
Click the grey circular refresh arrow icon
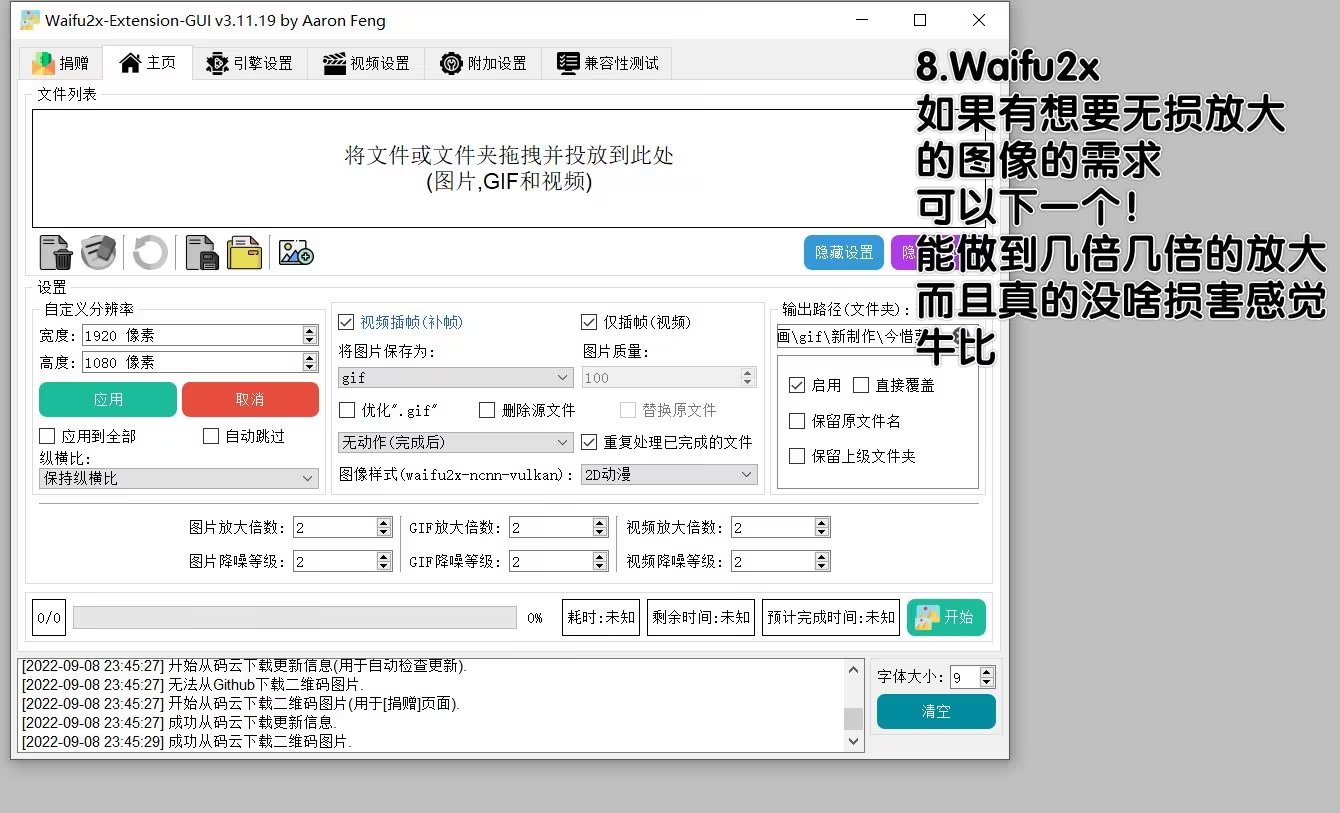(x=150, y=252)
